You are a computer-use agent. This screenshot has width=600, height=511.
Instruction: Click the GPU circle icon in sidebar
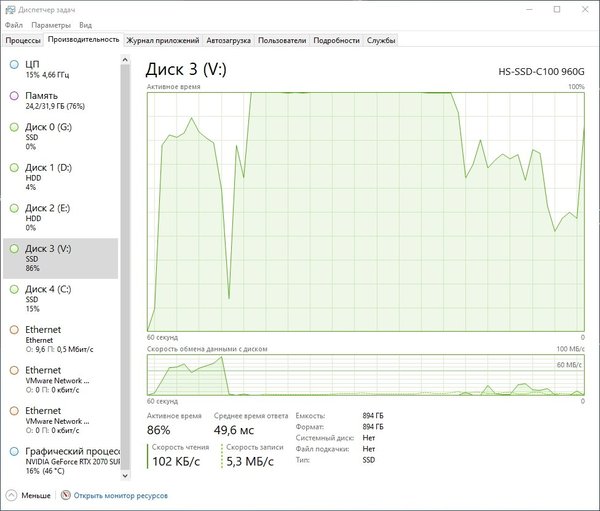14,452
